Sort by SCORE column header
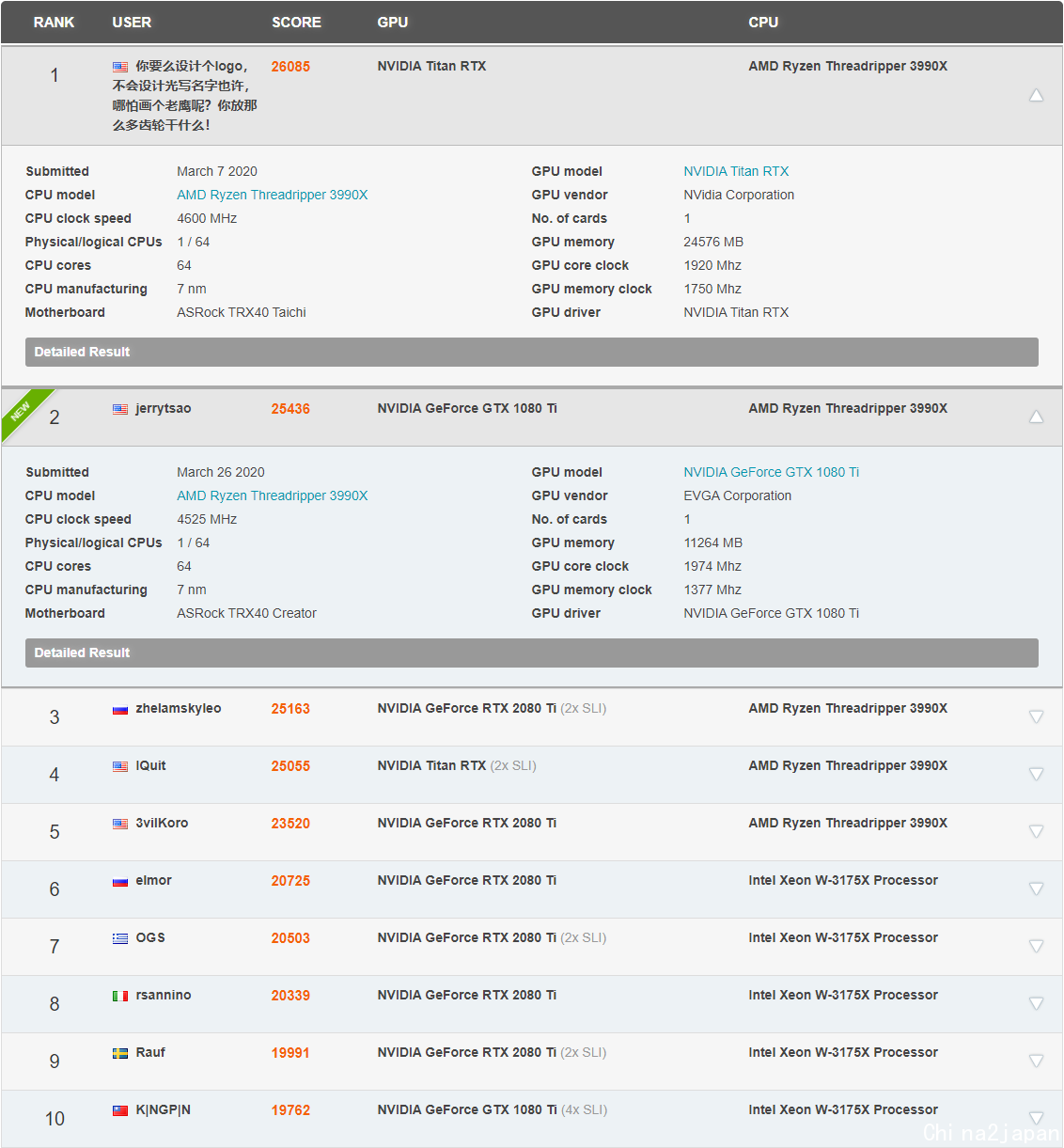This screenshot has width=1064, height=1148. 296,23
